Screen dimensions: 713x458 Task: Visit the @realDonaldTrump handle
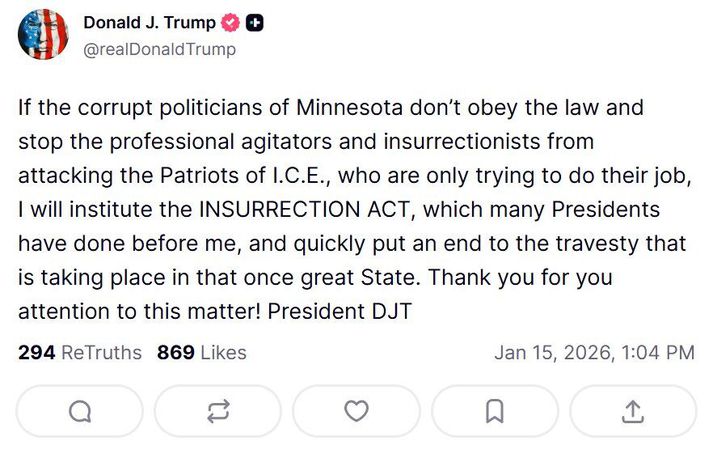point(160,48)
